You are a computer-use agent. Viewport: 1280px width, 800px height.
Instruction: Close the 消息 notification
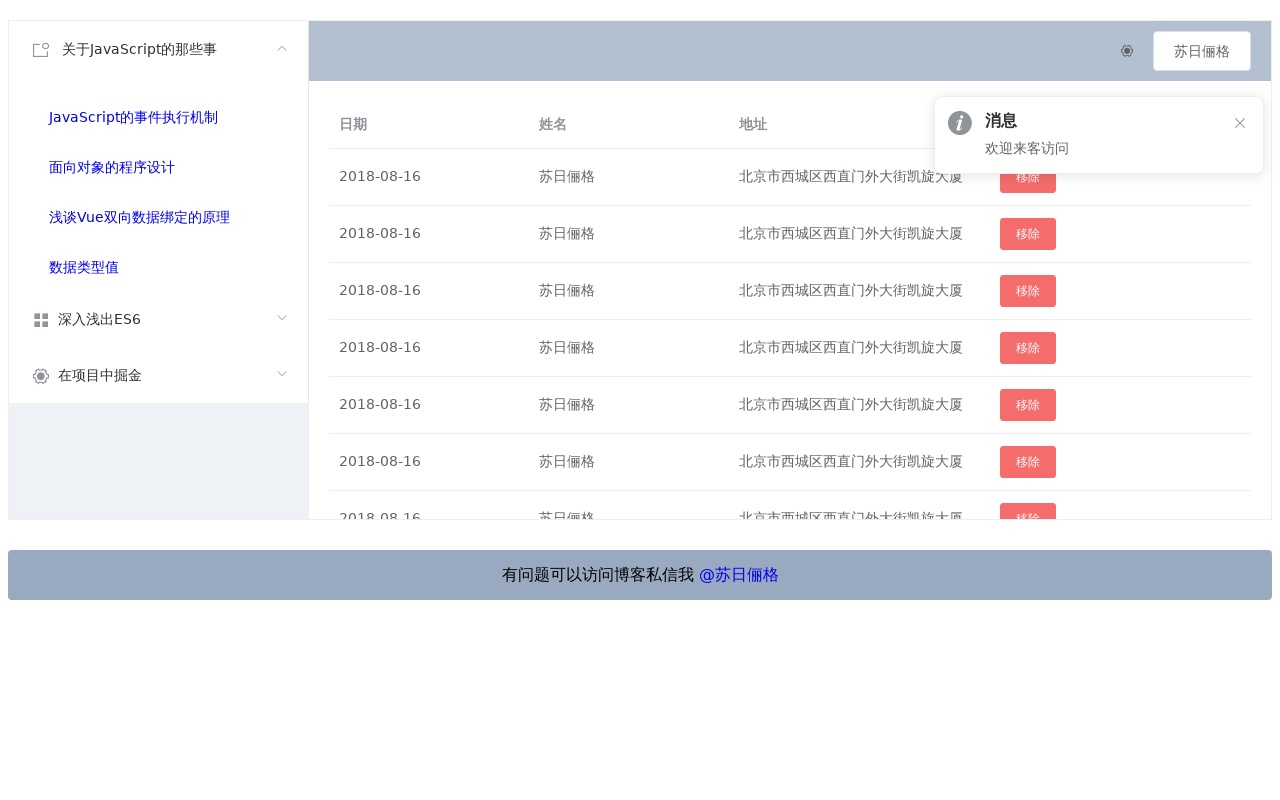click(x=1240, y=123)
